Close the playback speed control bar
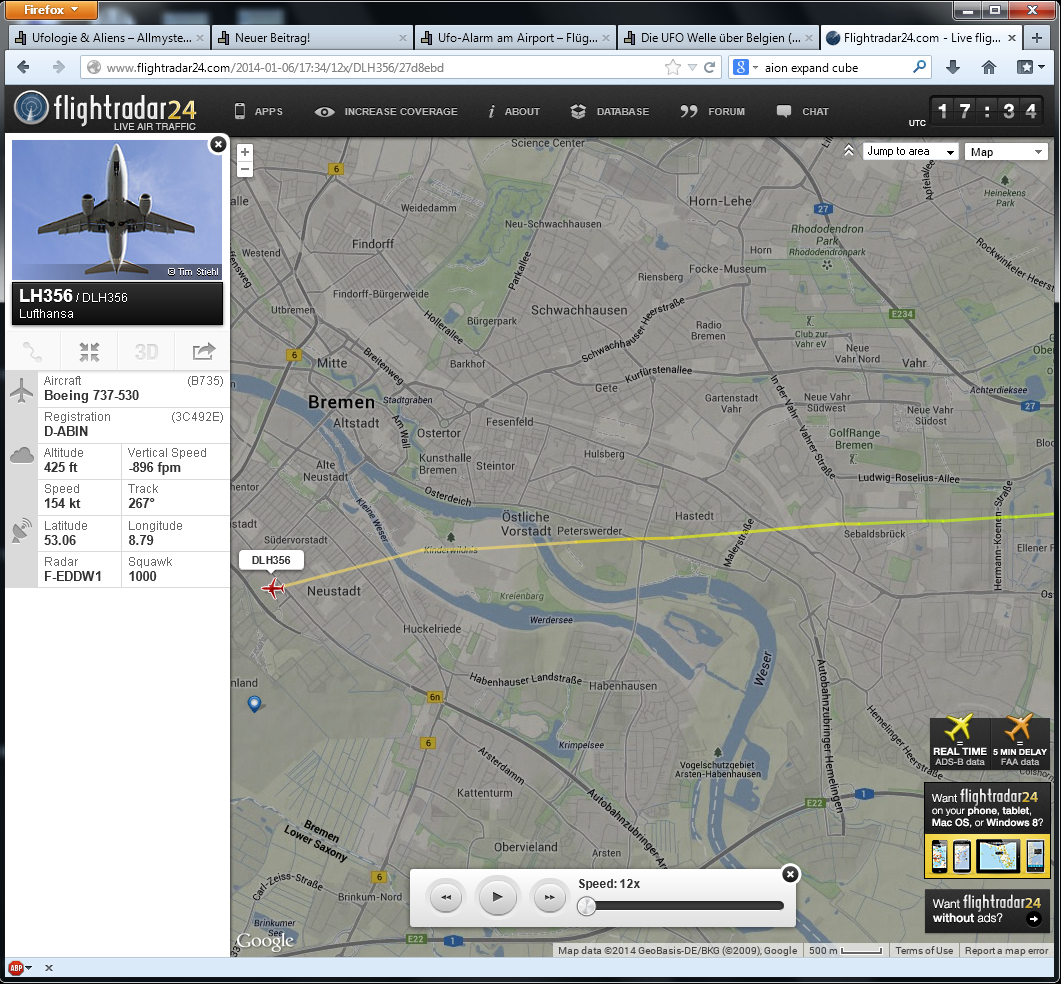 click(x=790, y=874)
